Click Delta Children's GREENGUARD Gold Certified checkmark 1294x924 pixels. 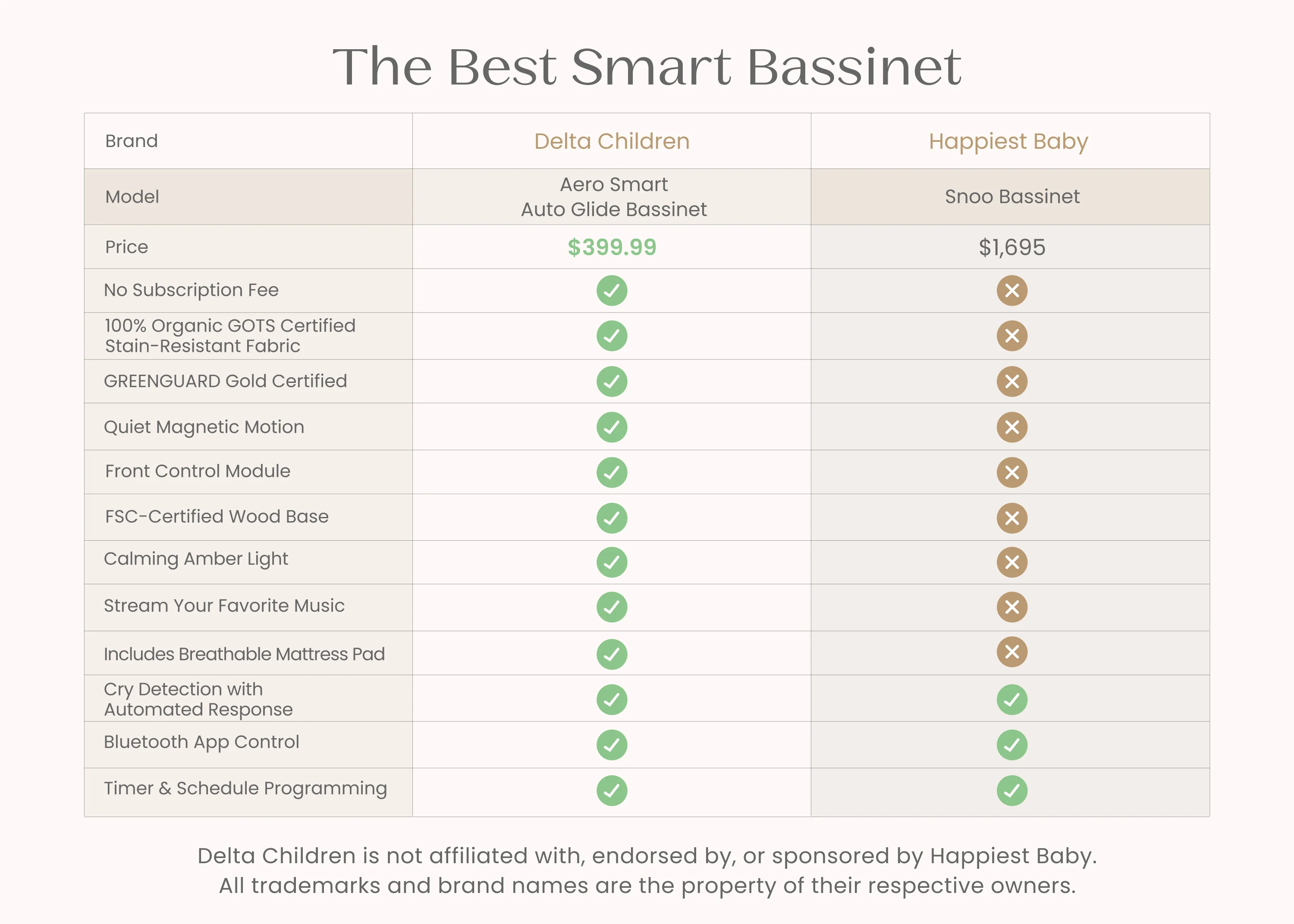(612, 381)
